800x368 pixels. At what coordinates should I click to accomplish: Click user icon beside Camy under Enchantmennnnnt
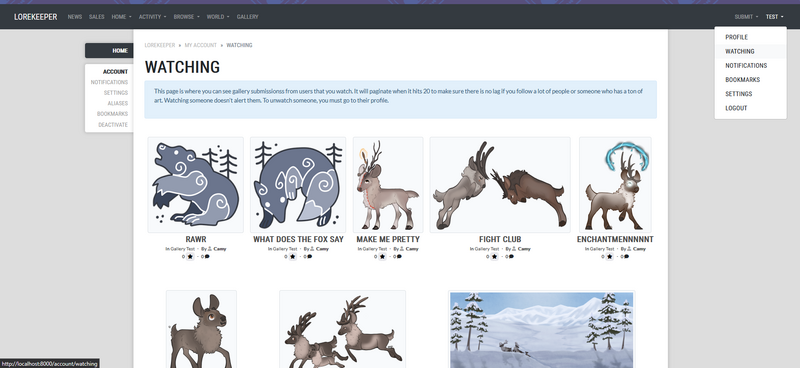pos(629,249)
